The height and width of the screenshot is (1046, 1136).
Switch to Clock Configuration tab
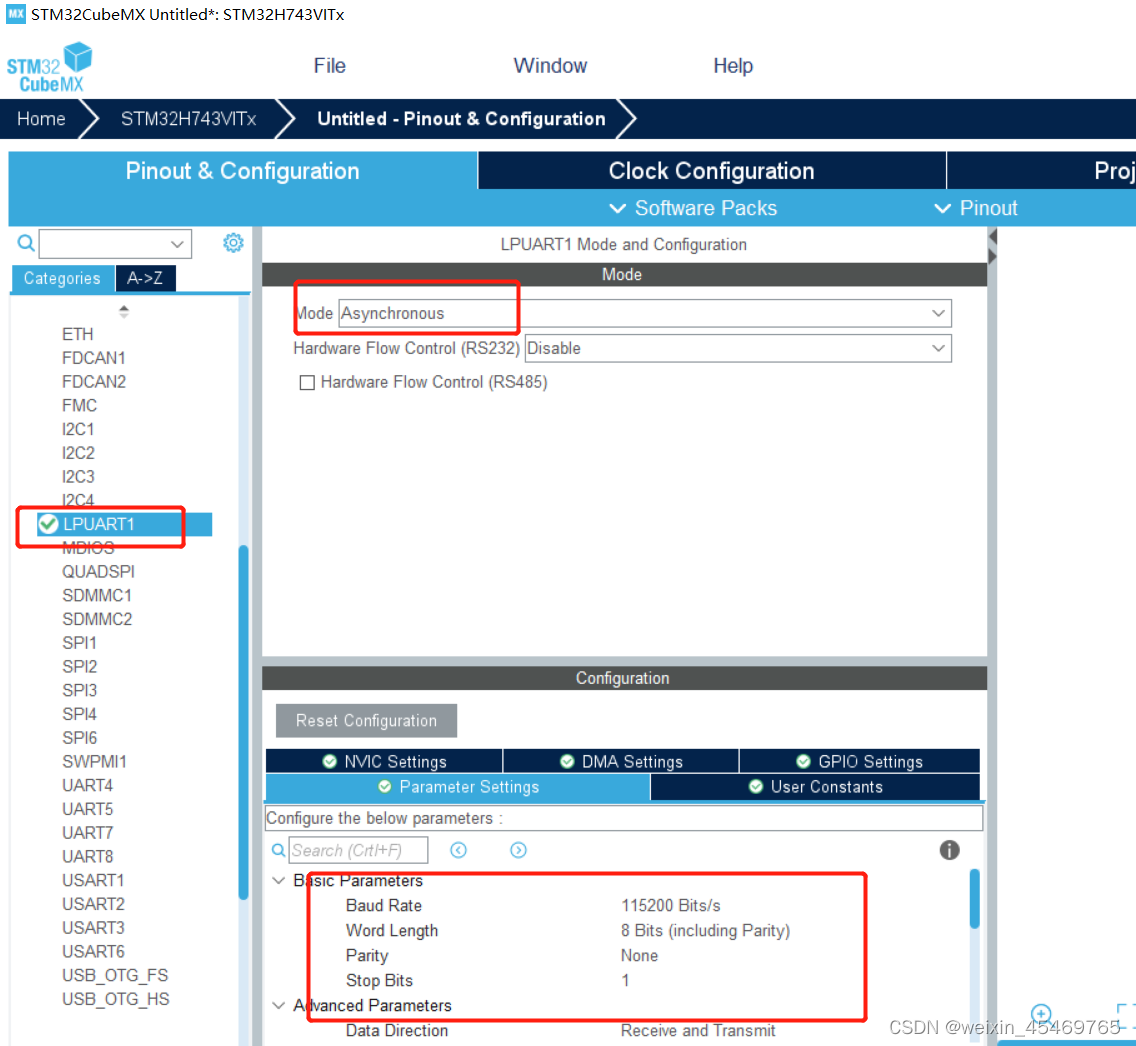point(711,171)
